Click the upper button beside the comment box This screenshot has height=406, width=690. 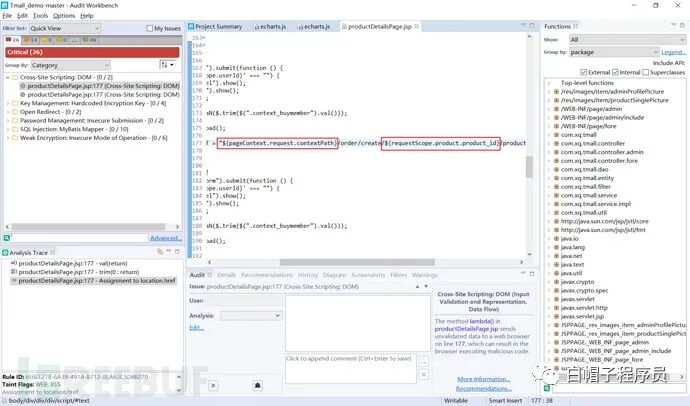tap(423, 362)
